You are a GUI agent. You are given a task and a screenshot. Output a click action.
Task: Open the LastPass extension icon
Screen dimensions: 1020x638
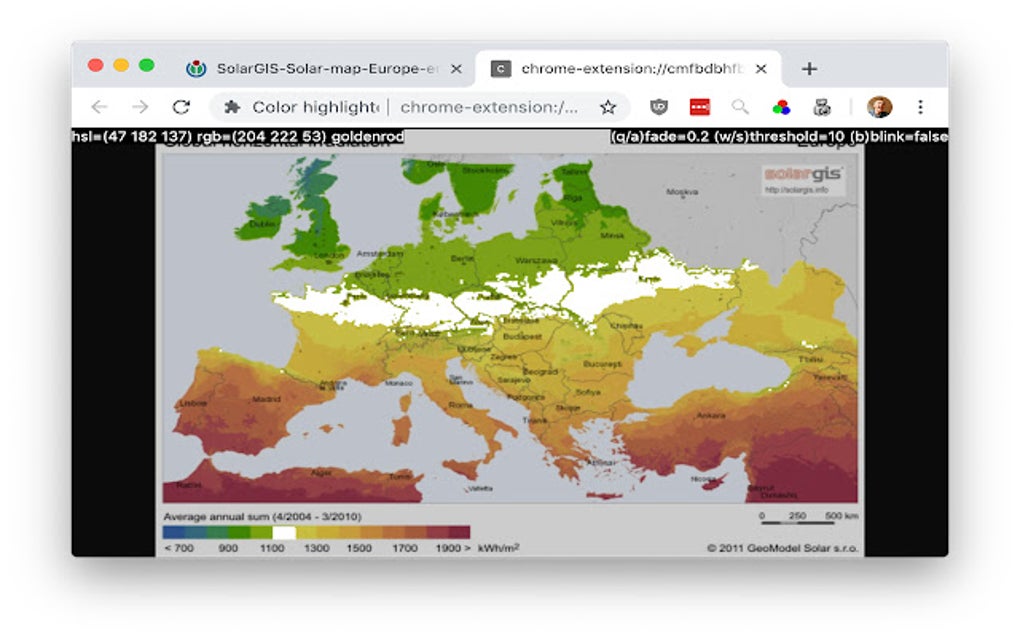(700, 106)
